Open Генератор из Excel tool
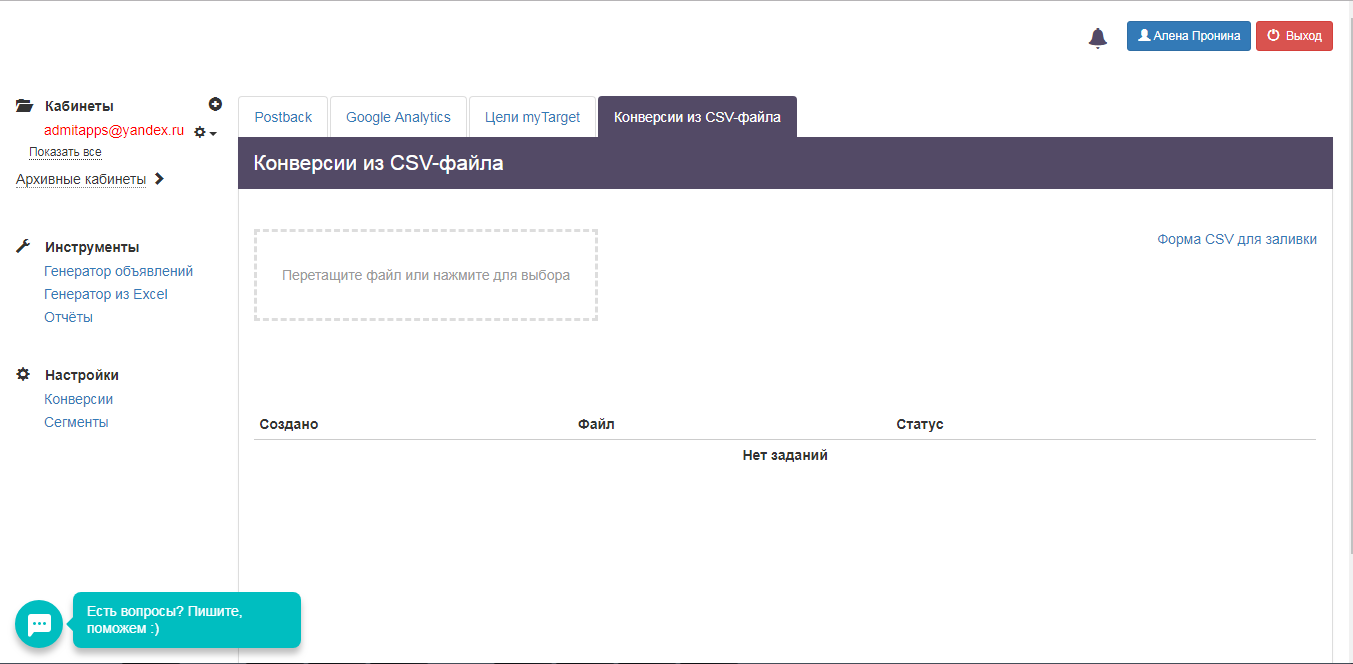1353x664 pixels. (106, 294)
